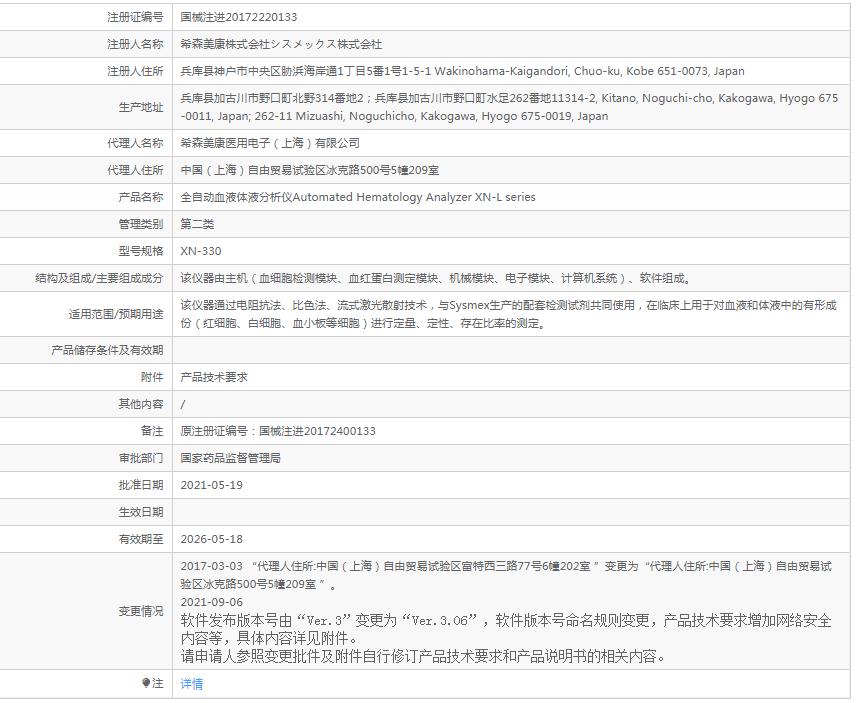Image resolution: width=856 pixels, height=703 pixels.
Task: Select change entry date 2021-09-06
Action: point(211,602)
